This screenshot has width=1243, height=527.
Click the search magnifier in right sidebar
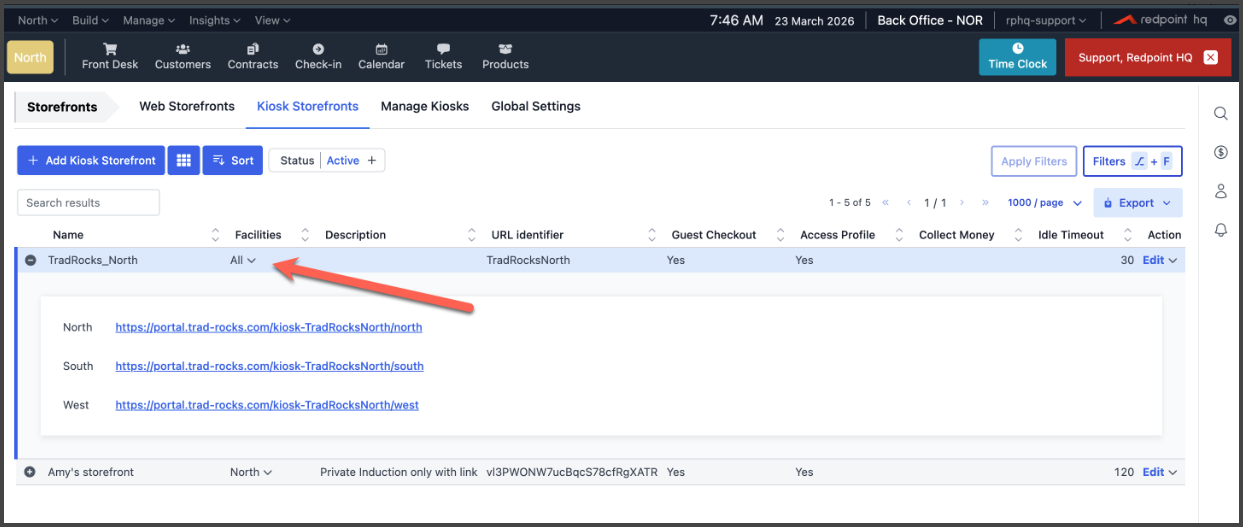click(1220, 113)
